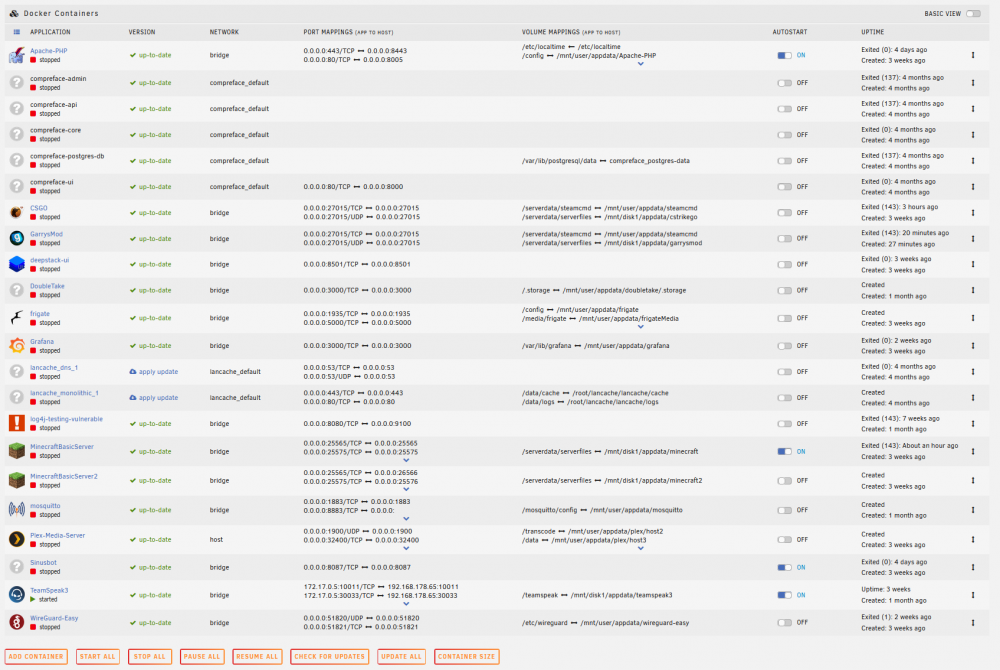Click the Network column header
This screenshot has width=1000, height=670.
coord(224,32)
